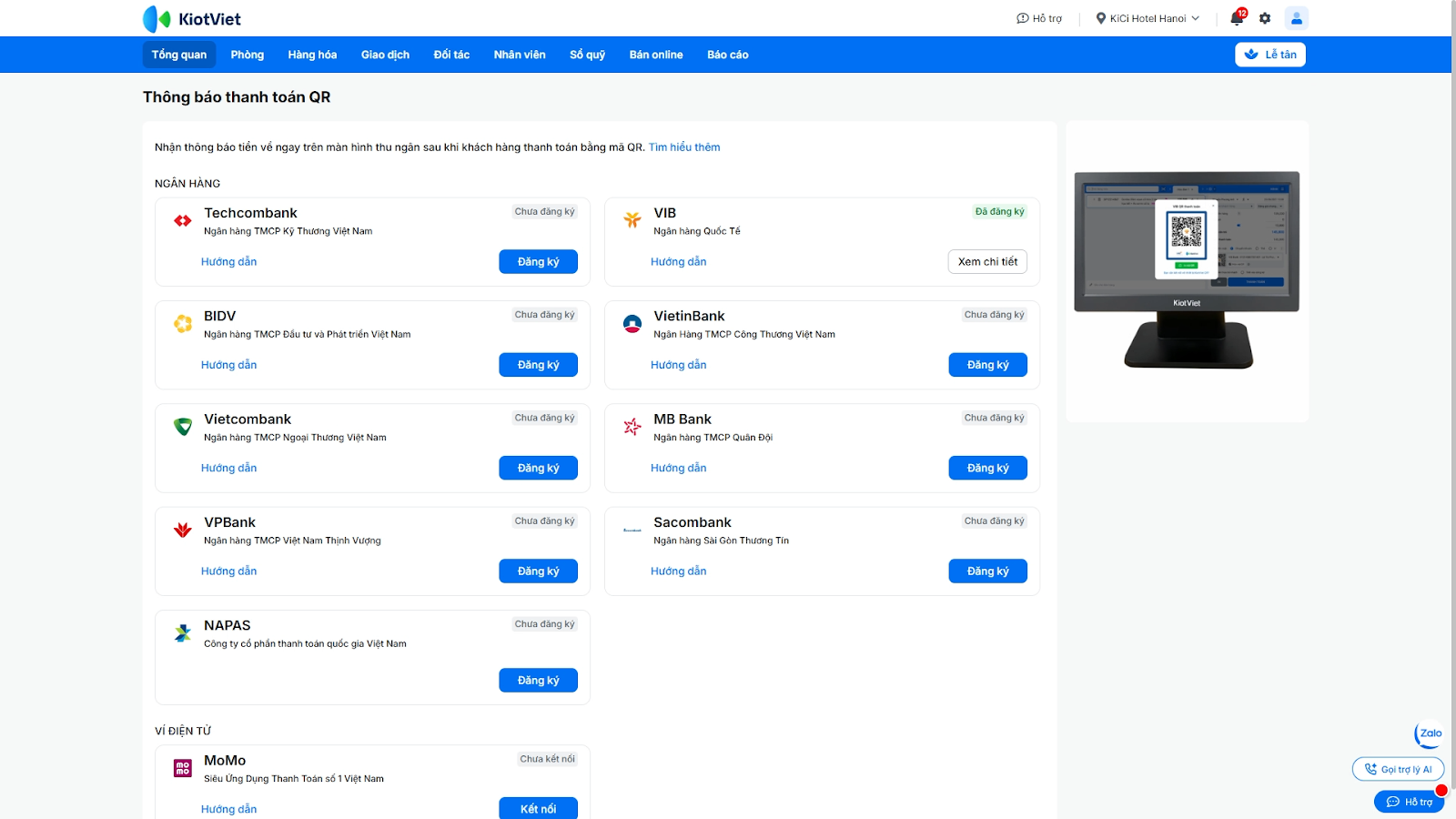This screenshot has width=1456, height=819.
Task: Select the Thông báo thanh toán QR heading
Action: point(237,97)
